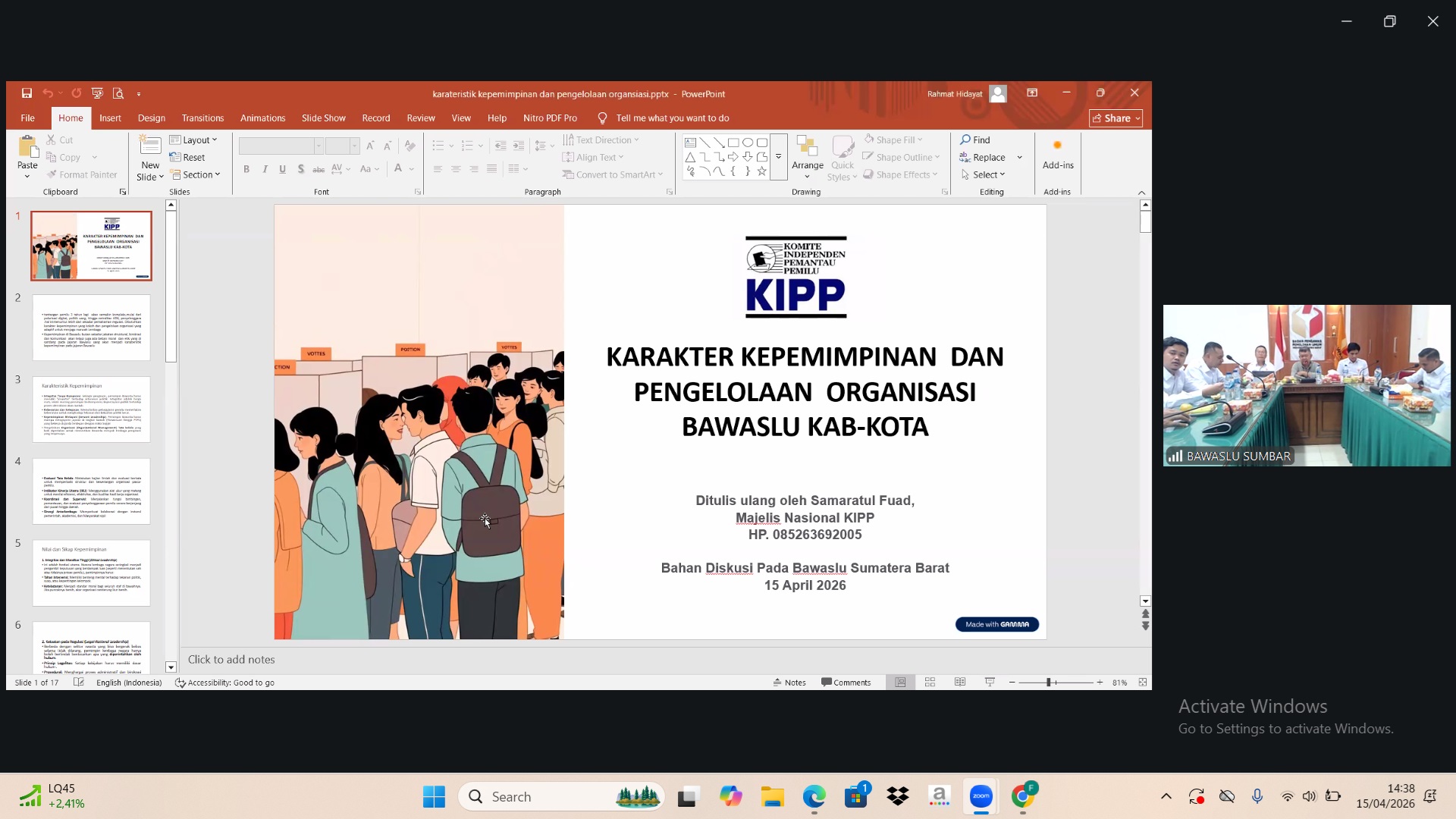The width and height of the screenshot is (1456, 819).
Task: Expand Align Text dropdown
Action: 593,157
